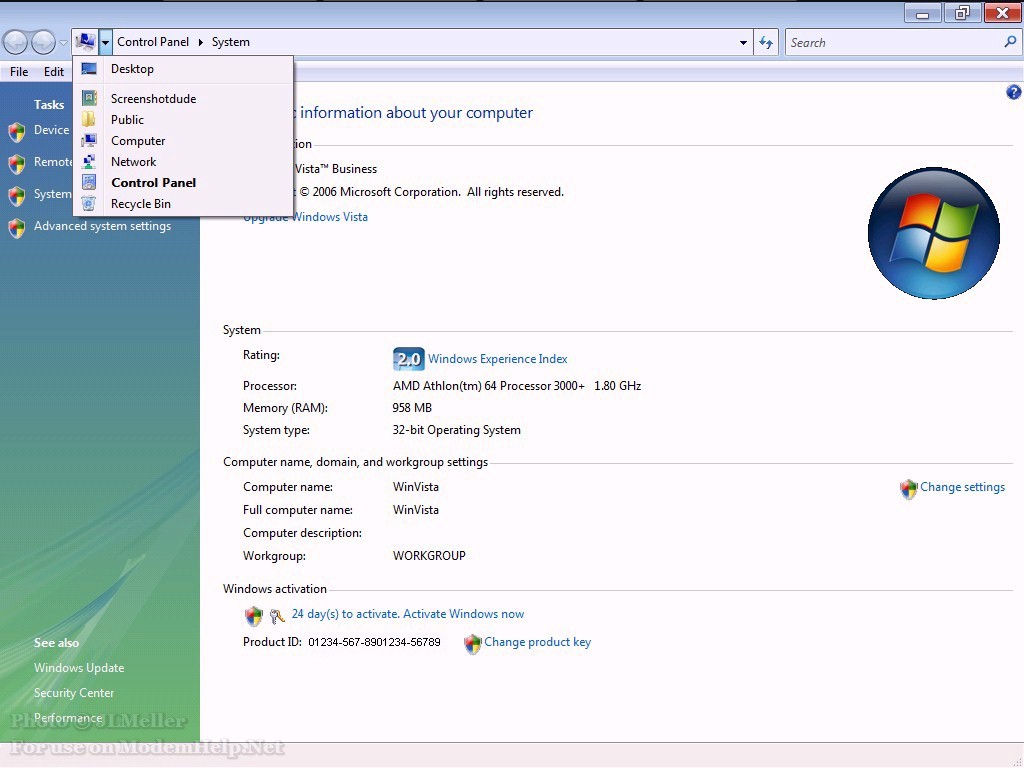Viewport: 1024px width, 768px height.
Task: Click the WinVista value beside Full computer name
Action: pyautogui.click(x=415, y=509)
